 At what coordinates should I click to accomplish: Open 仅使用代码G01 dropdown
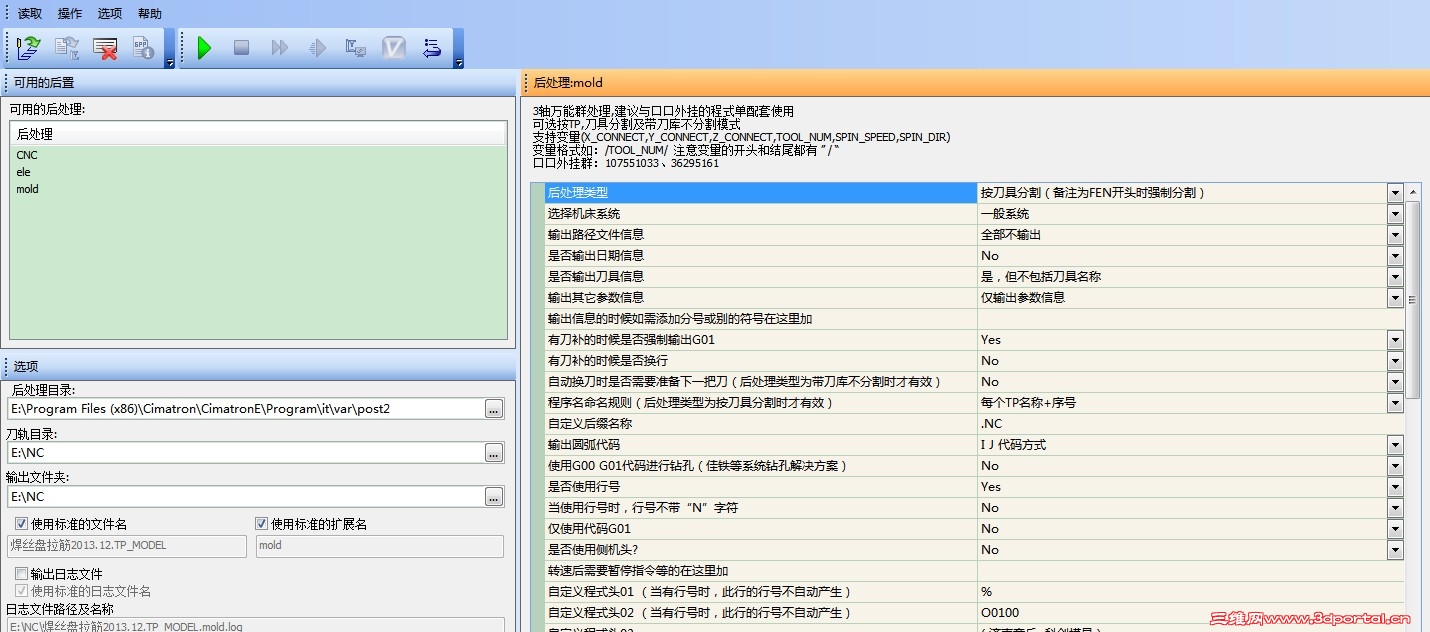1395,529
